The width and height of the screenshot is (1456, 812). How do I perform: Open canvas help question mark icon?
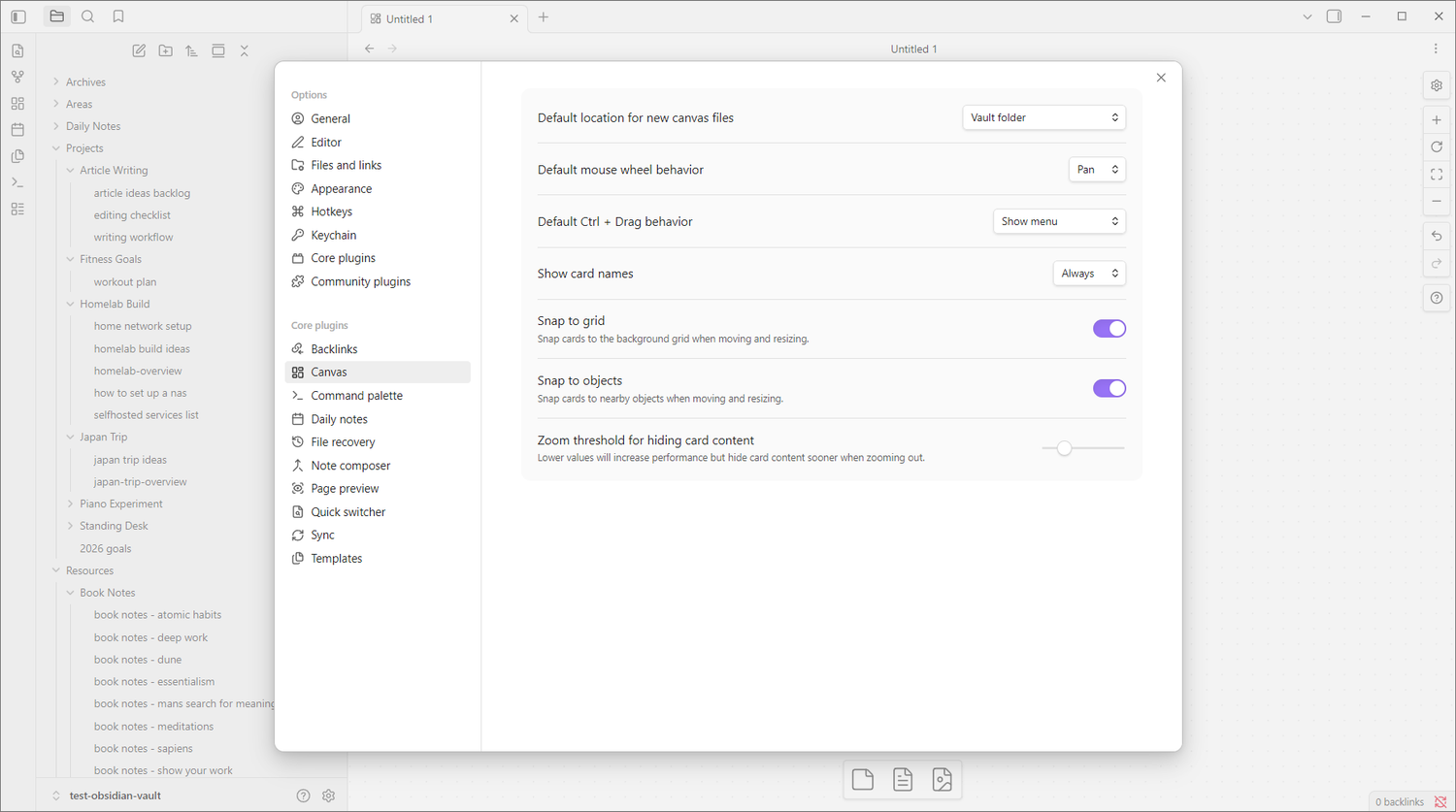1437,298
